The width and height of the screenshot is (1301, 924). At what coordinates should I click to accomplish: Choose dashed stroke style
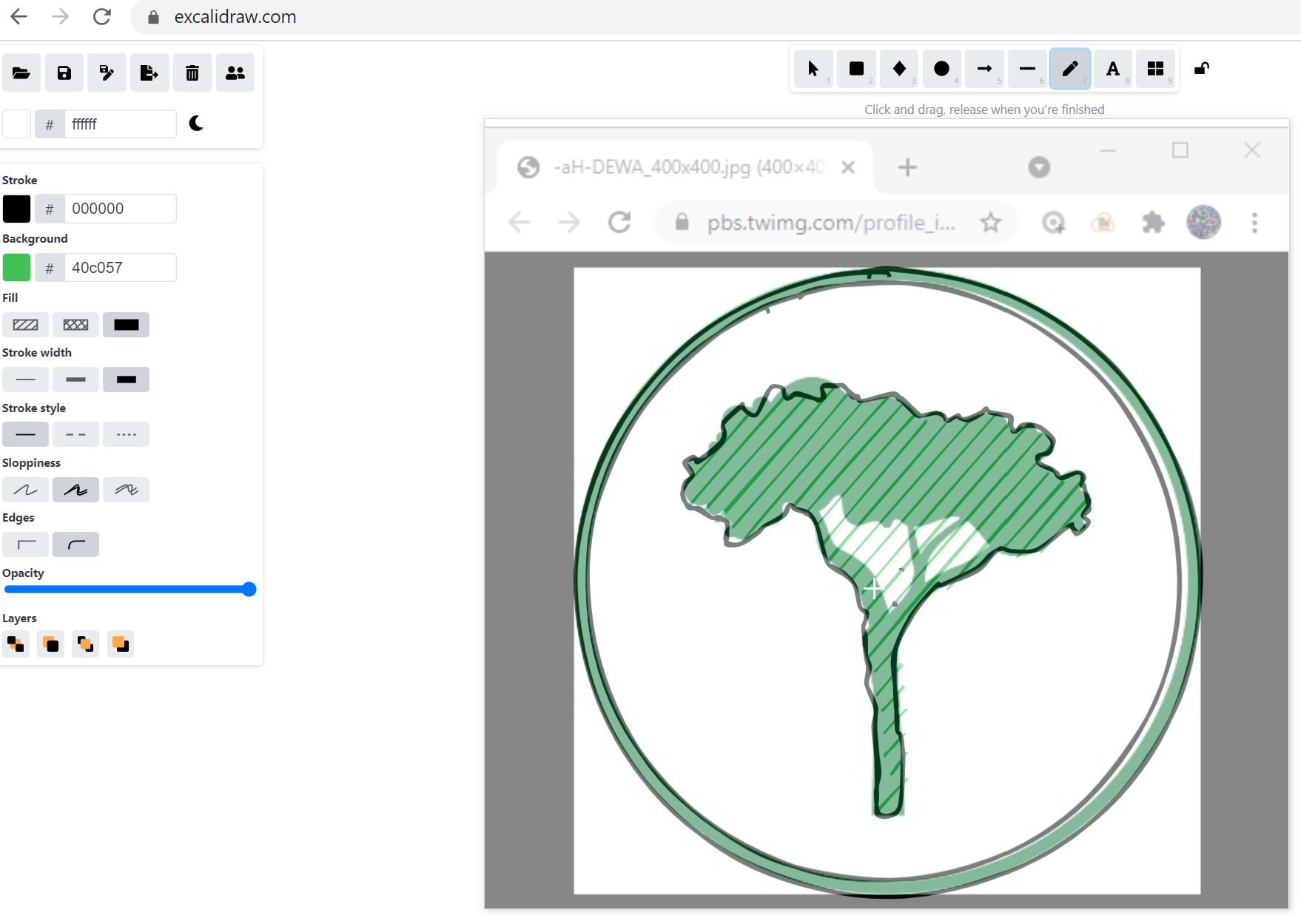[x=75, y=434]
